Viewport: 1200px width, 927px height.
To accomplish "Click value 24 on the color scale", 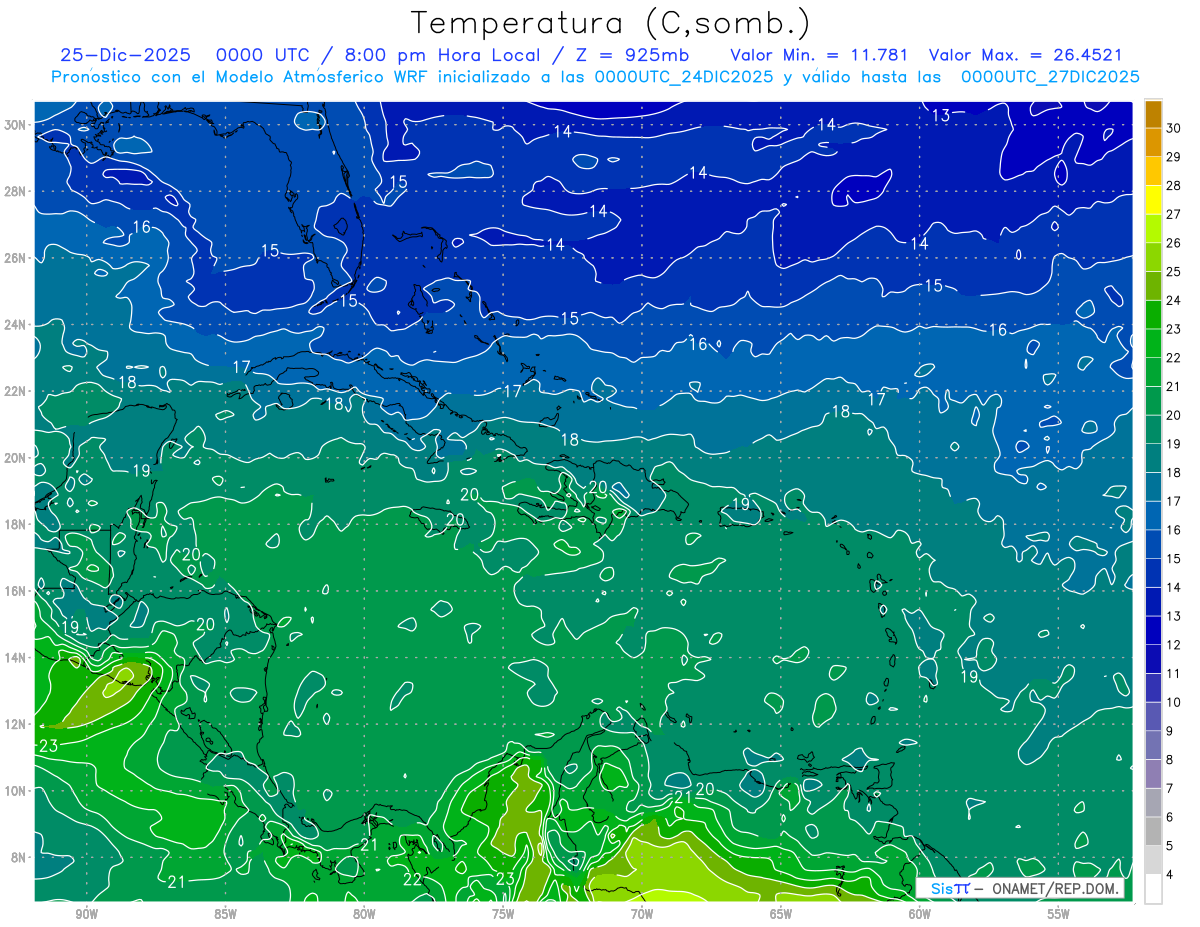I will tap(1174, 300).
